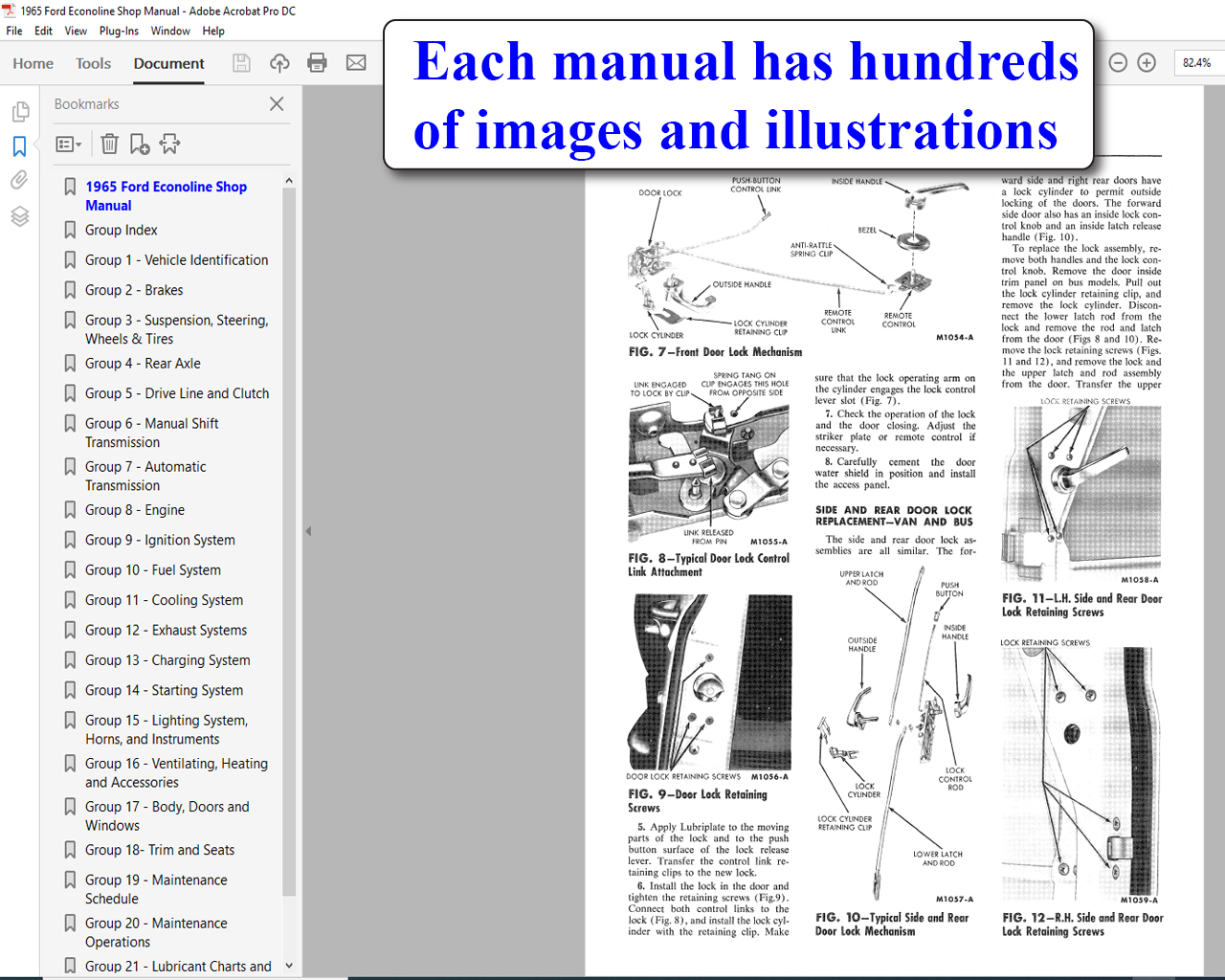Switch to the Home tab
This screenshot has height=980, width=1225.
[x=33, y=63]
